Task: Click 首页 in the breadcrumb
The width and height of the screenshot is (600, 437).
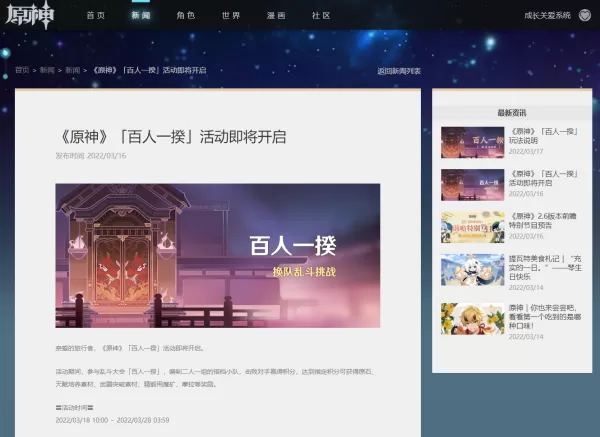Action: coord(22,70)
